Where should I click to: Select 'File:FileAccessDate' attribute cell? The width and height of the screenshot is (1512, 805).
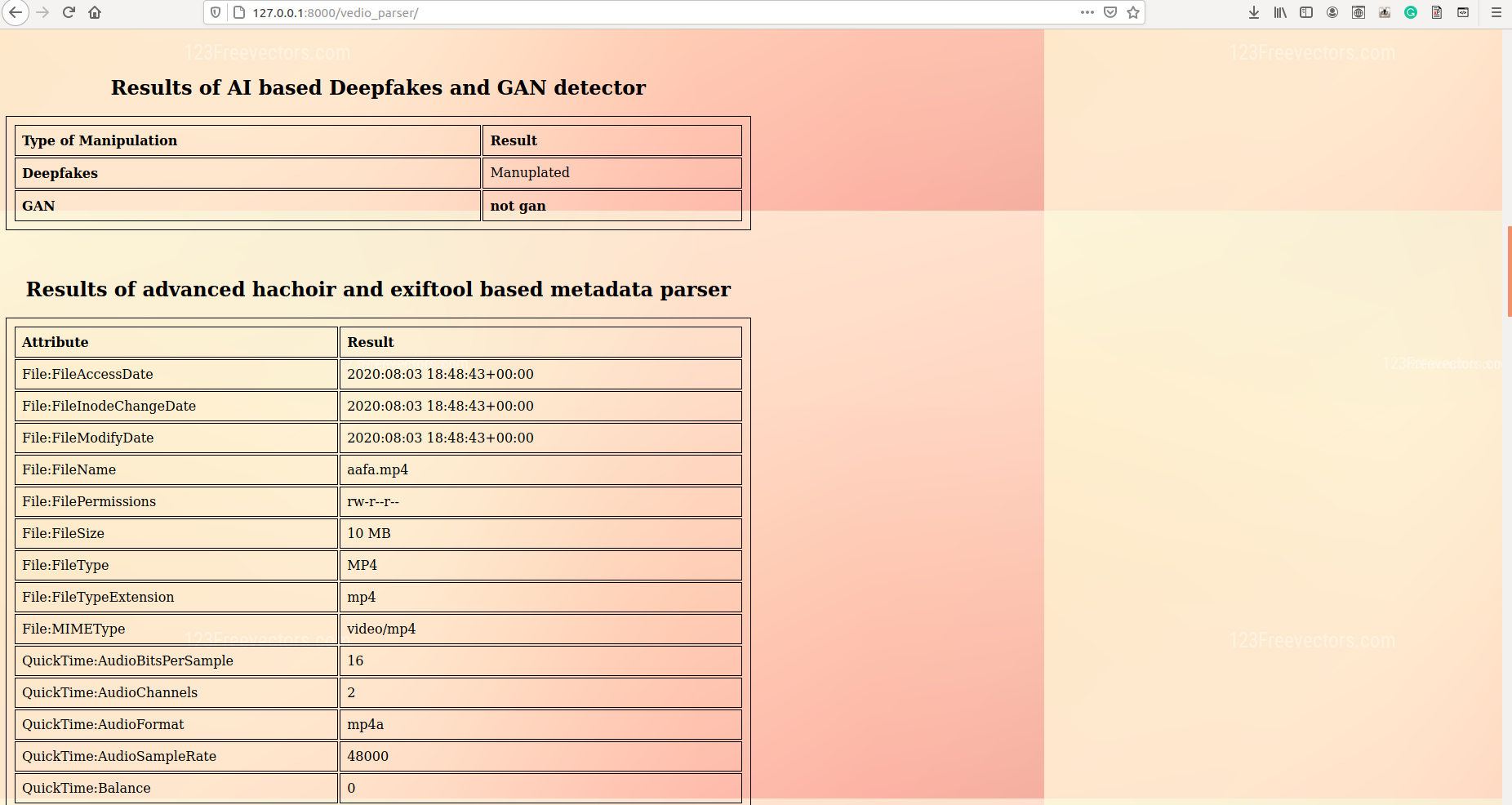coord(176,374)
